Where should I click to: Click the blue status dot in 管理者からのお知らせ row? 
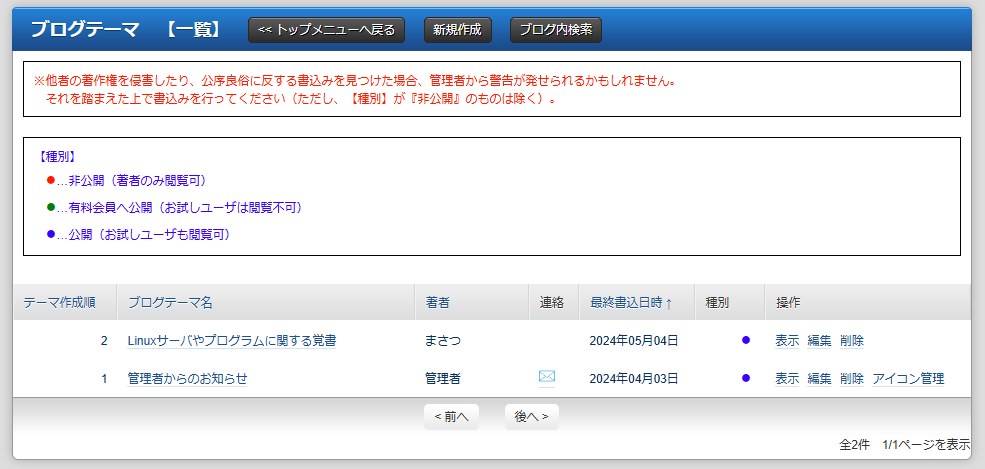pos(746,378)
